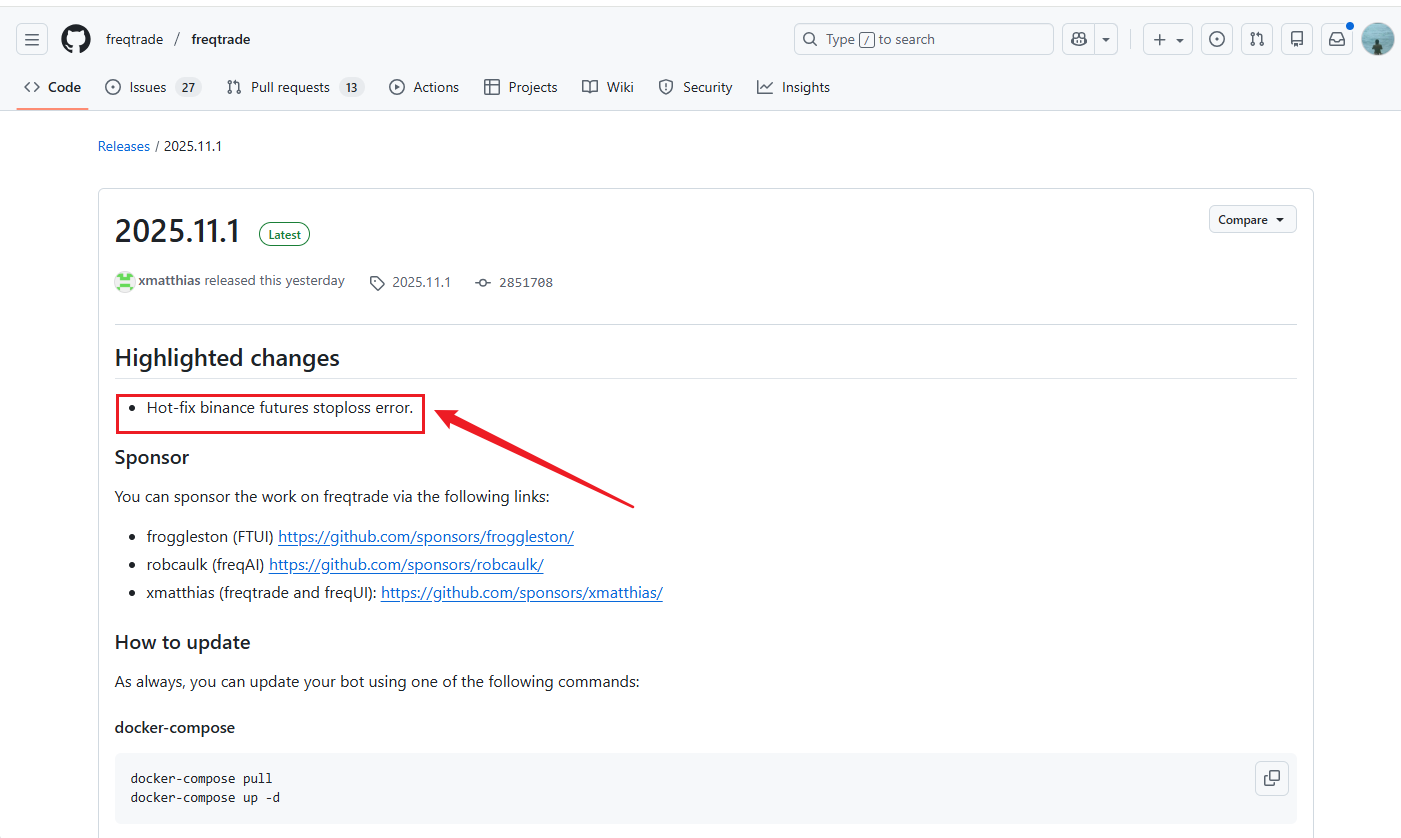Open commit 2851708 link
The width and height of the screenshot is (1401, 838).
[x=525, y=283]
